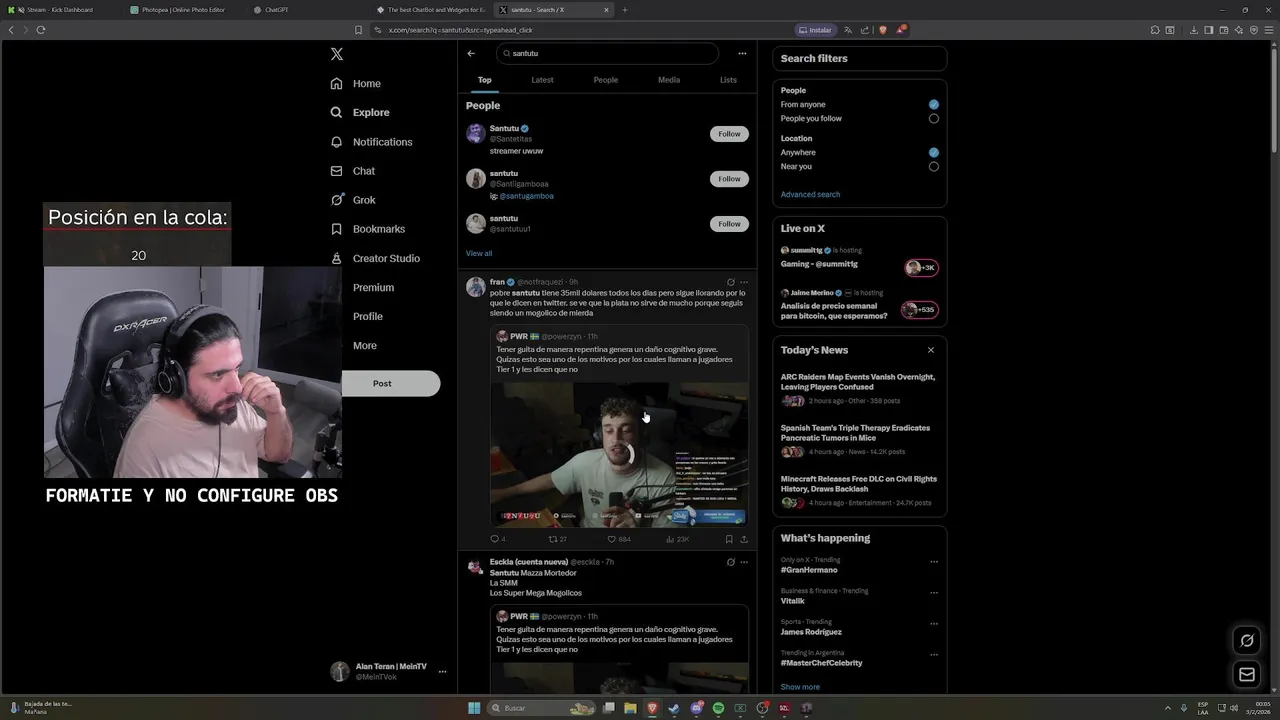Open more options on fran's post
The width and height of the screenshot is (1280, 720).
(x=743, y=282)
